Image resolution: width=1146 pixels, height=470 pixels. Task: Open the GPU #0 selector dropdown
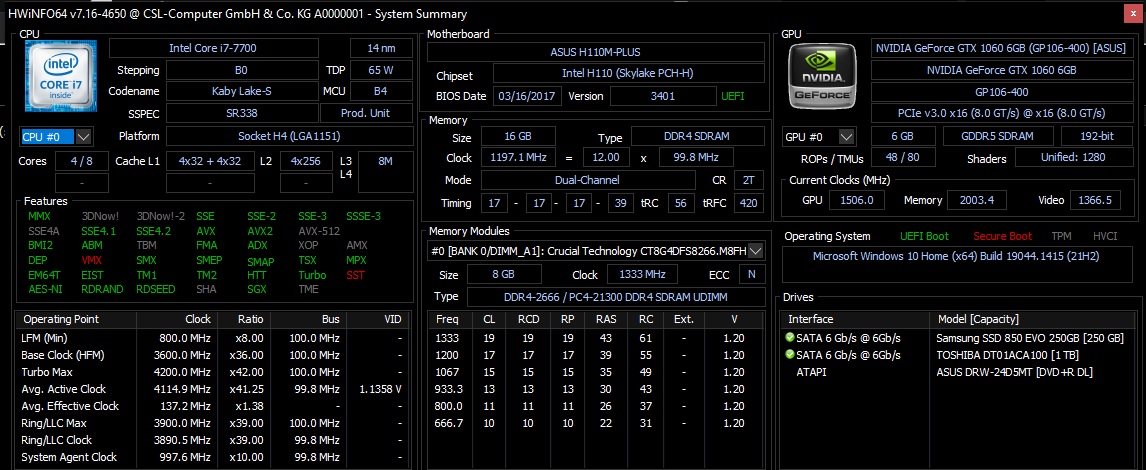pos(846,137)
